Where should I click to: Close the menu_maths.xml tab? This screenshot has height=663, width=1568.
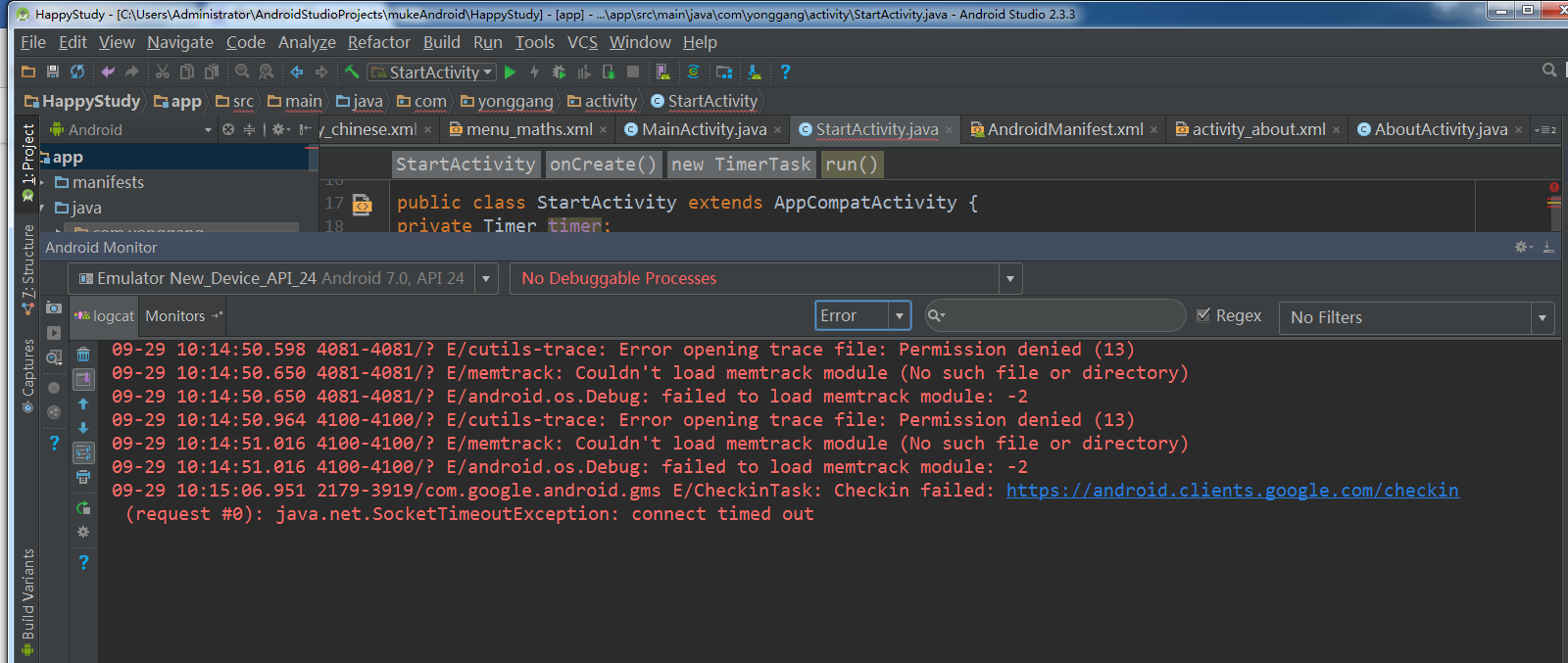click(x=603, y=129)
